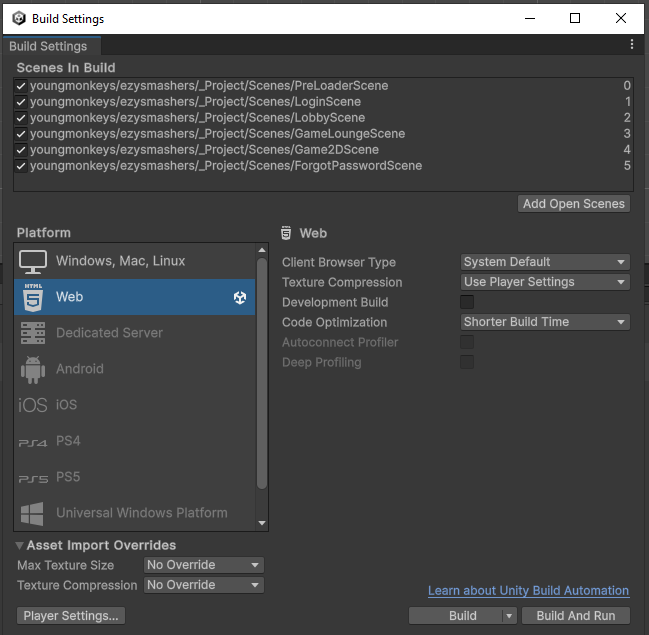Image resolution: width=649 pixels, height=635 pixels.
Task: Uncheck the PreLoaderScene scene checkbox
Action: click(x=21, y=86)
